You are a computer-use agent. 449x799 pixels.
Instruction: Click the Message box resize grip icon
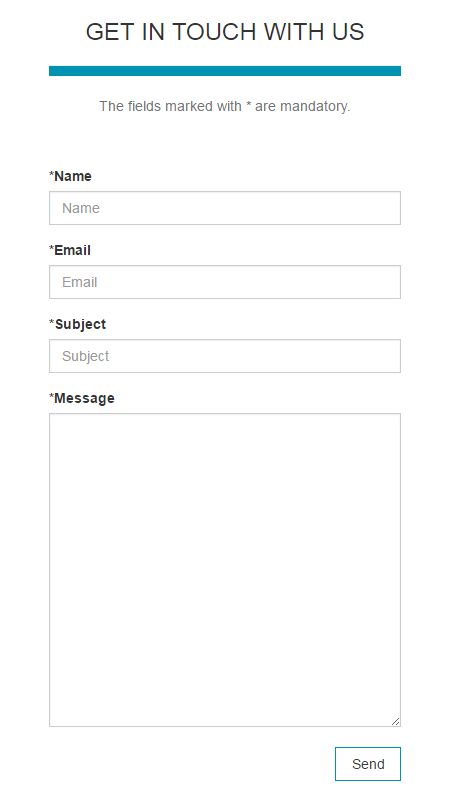click(395, 721)
